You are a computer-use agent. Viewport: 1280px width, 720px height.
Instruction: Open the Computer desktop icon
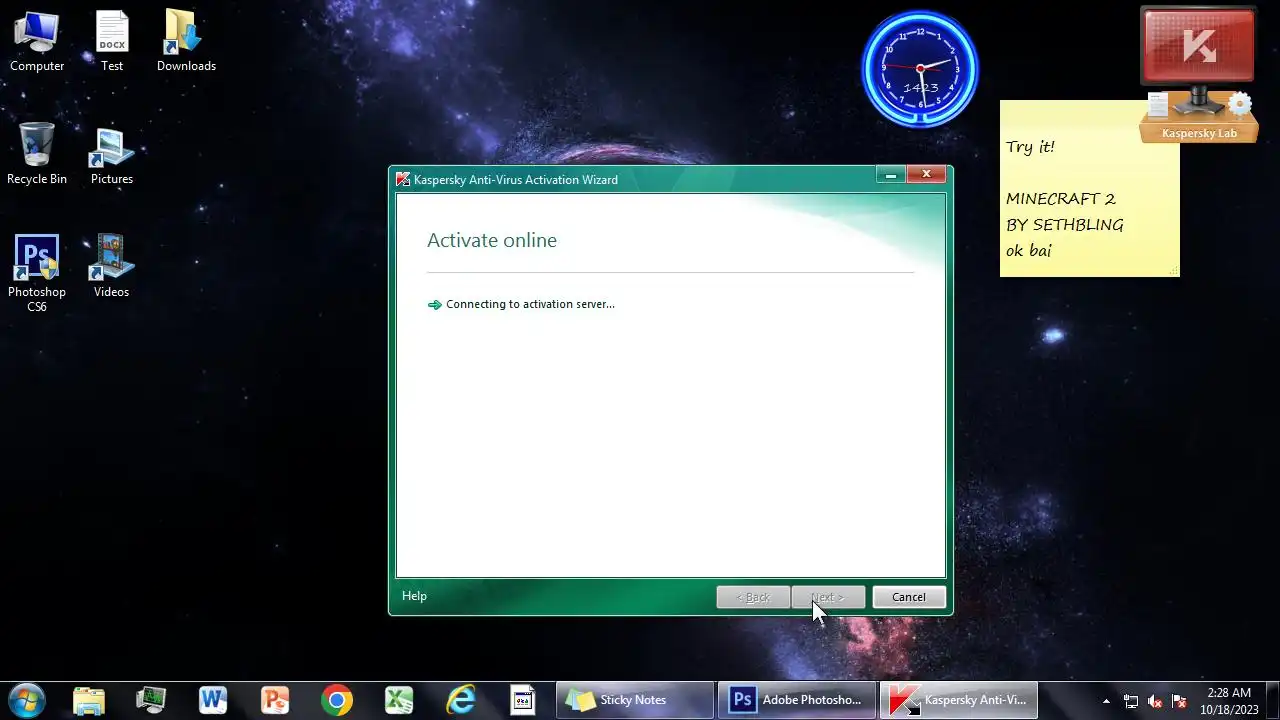37,41
